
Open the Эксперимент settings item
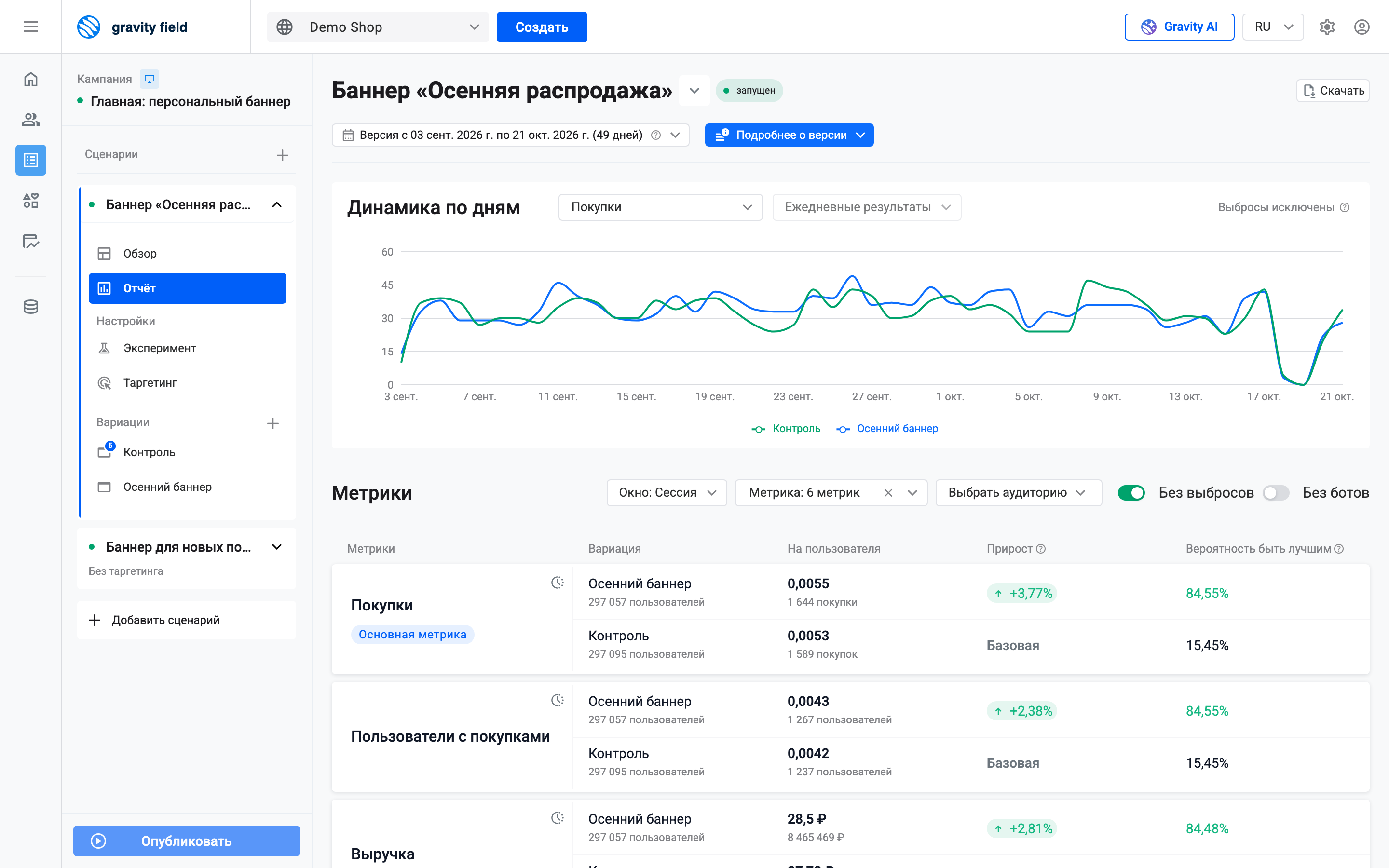tap(187, 348)
